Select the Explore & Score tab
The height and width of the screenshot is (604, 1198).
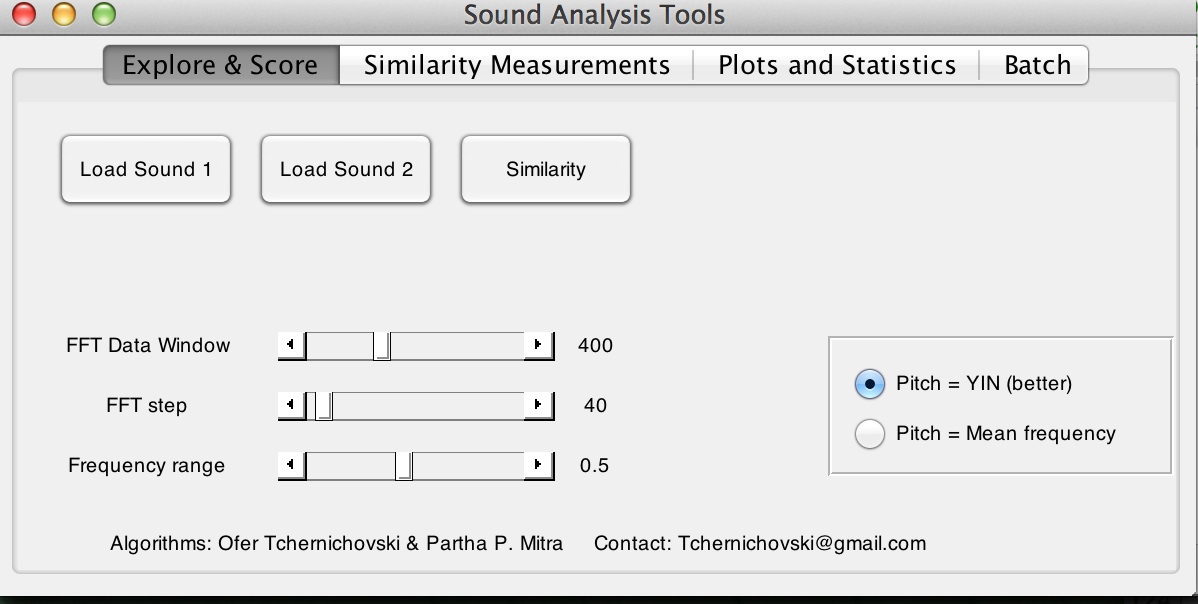(x=220, y=66)
